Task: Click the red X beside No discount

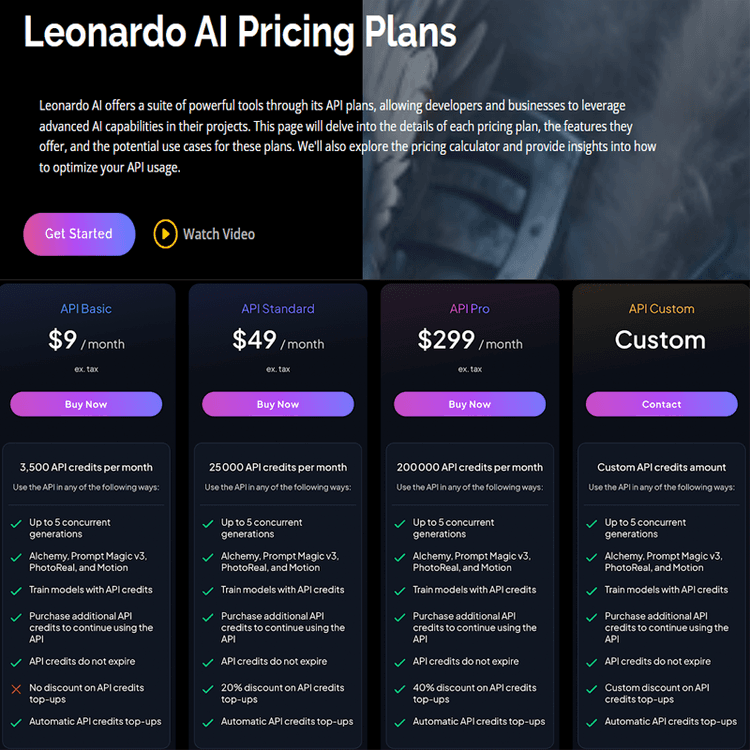Action: coord(16,689)
